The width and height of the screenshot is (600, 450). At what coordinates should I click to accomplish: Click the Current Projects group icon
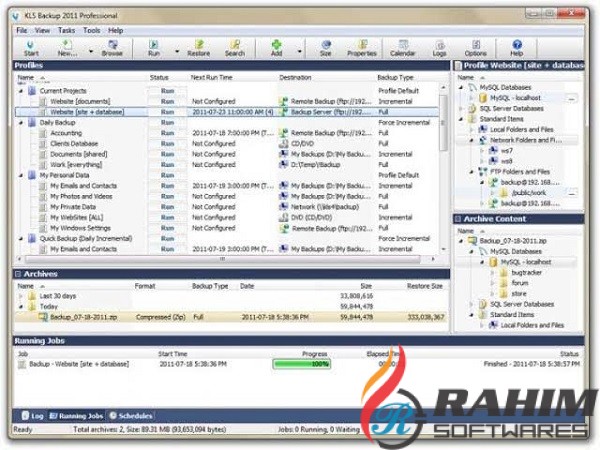coord(32,91)
